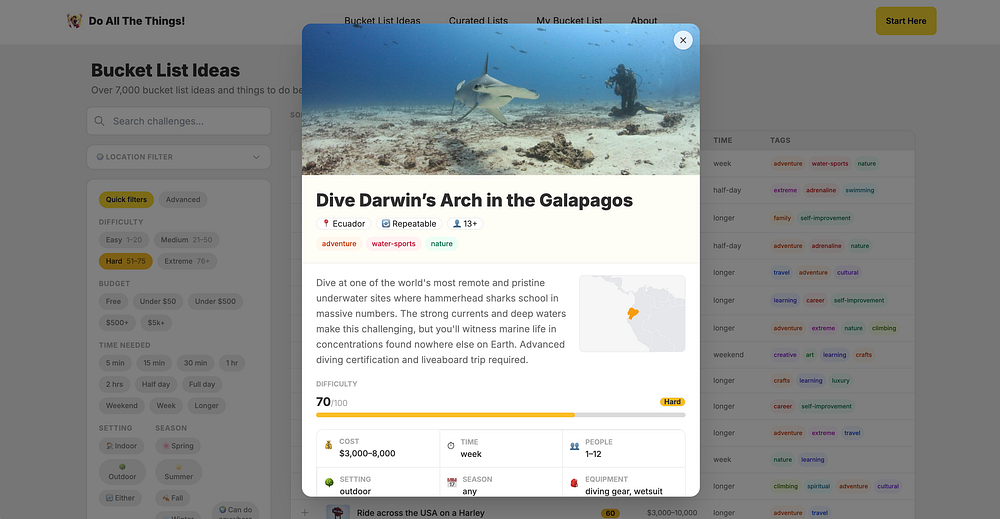The height and width of the screenshot is (519, 1000).
Task: Toggle the $5k+ budget filter
Action: coord(156,323)
